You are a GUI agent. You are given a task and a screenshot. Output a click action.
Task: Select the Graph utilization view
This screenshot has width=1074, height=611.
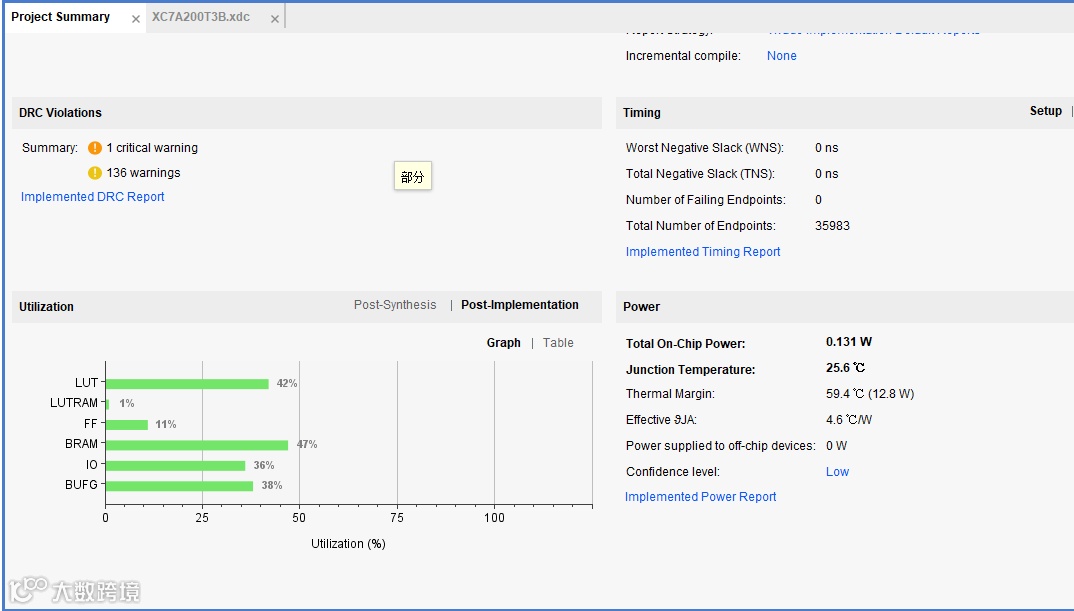point(504,343)
